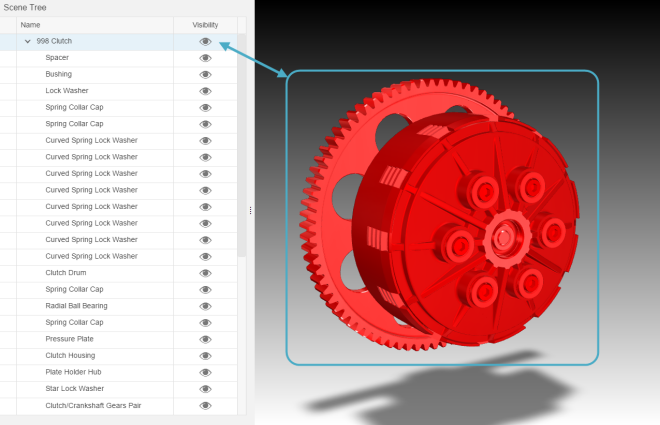The image size is (660, 425).
Task: Select the Spacer item in the scene tree
Action: [x=57, y=58]
